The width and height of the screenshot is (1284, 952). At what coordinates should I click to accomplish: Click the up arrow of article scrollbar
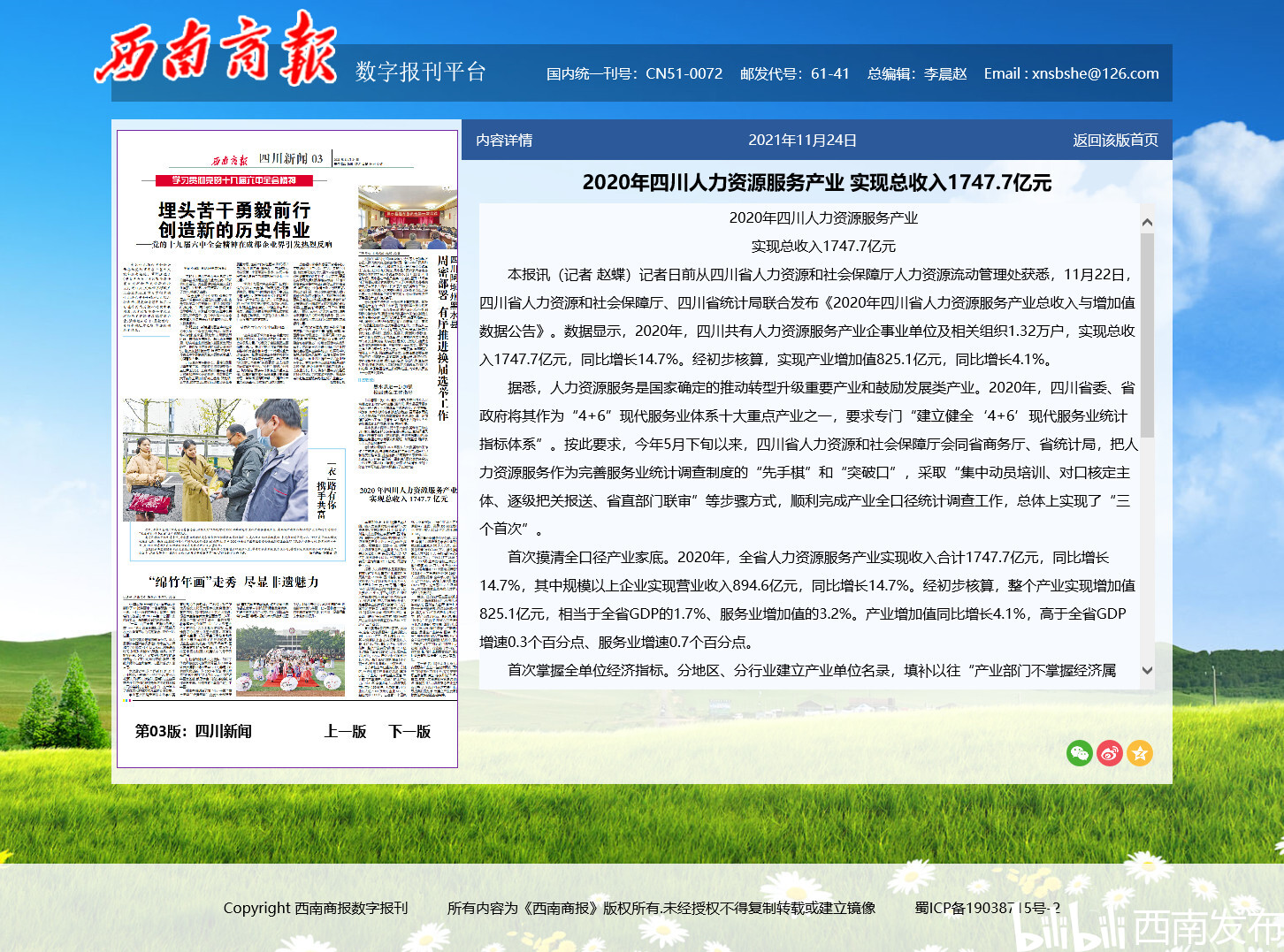(x=1147, y=222)
